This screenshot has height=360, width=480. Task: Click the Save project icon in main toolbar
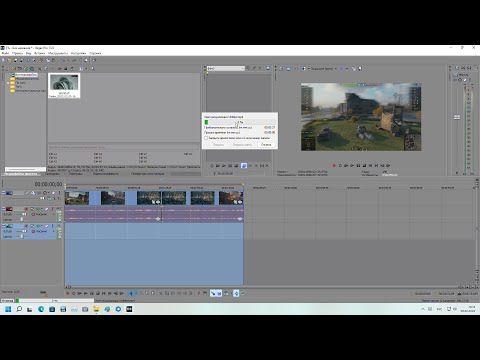click(15, 60)
